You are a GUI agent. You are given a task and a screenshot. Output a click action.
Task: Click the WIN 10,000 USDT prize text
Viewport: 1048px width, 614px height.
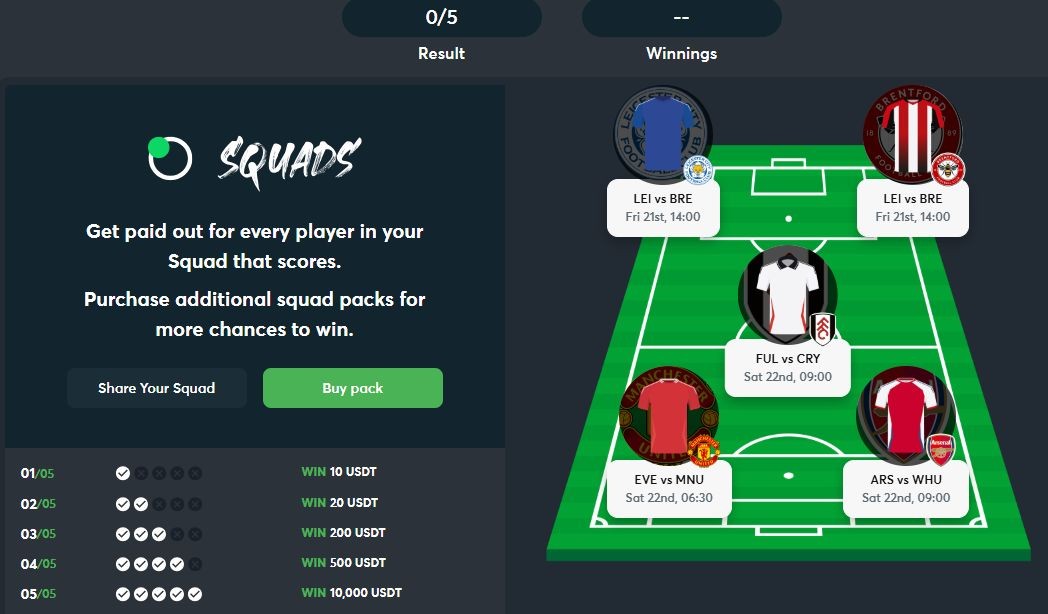point(352,593)
